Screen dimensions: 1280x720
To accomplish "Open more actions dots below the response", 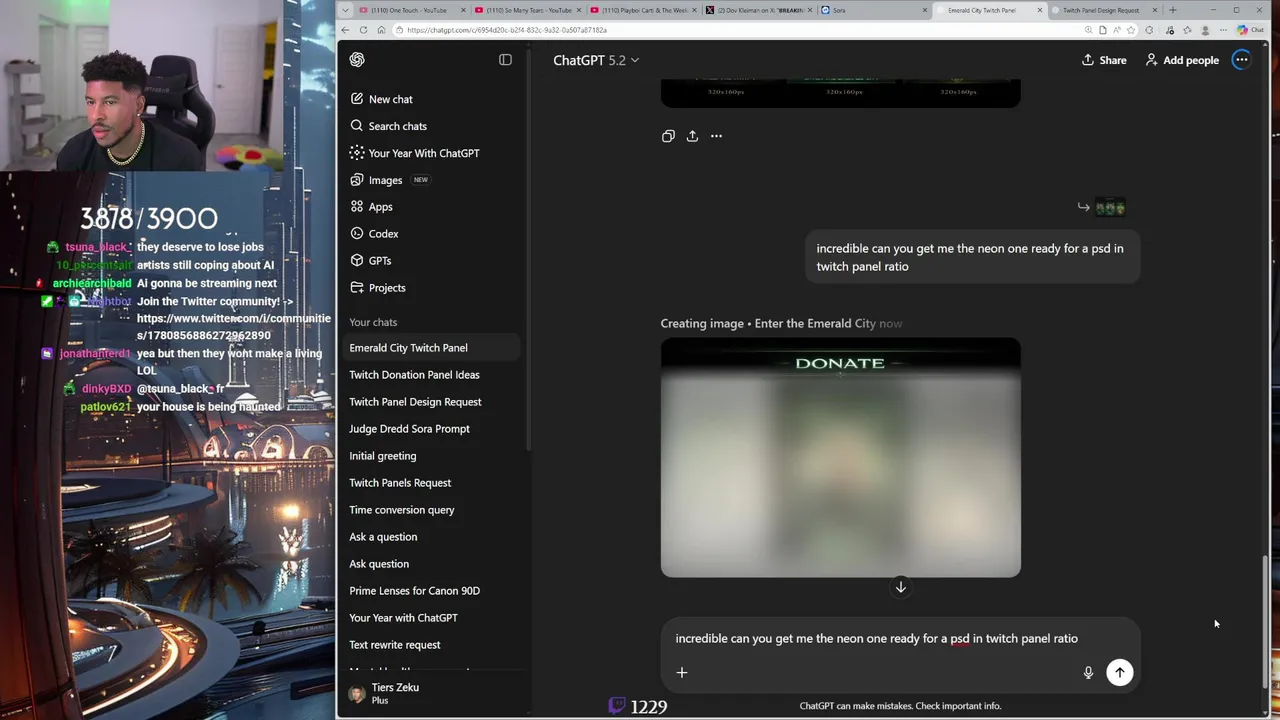I will tap(716, 136).
